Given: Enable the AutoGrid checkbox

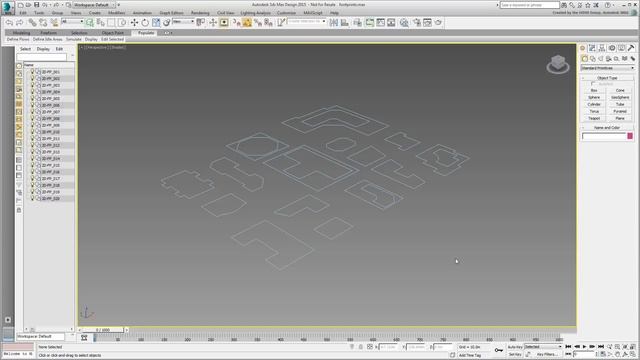Looking at the screenshot, I should 593,84.
